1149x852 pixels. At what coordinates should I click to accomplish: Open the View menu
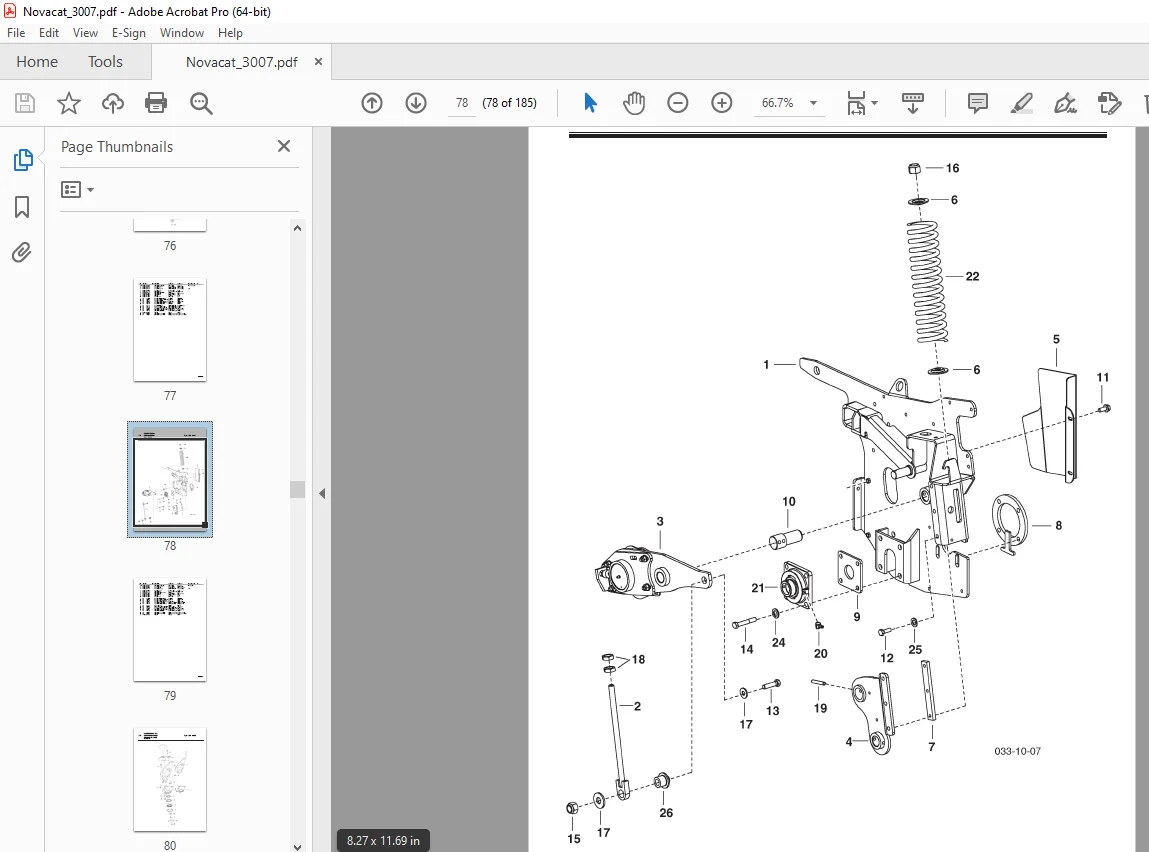[85, 33]
